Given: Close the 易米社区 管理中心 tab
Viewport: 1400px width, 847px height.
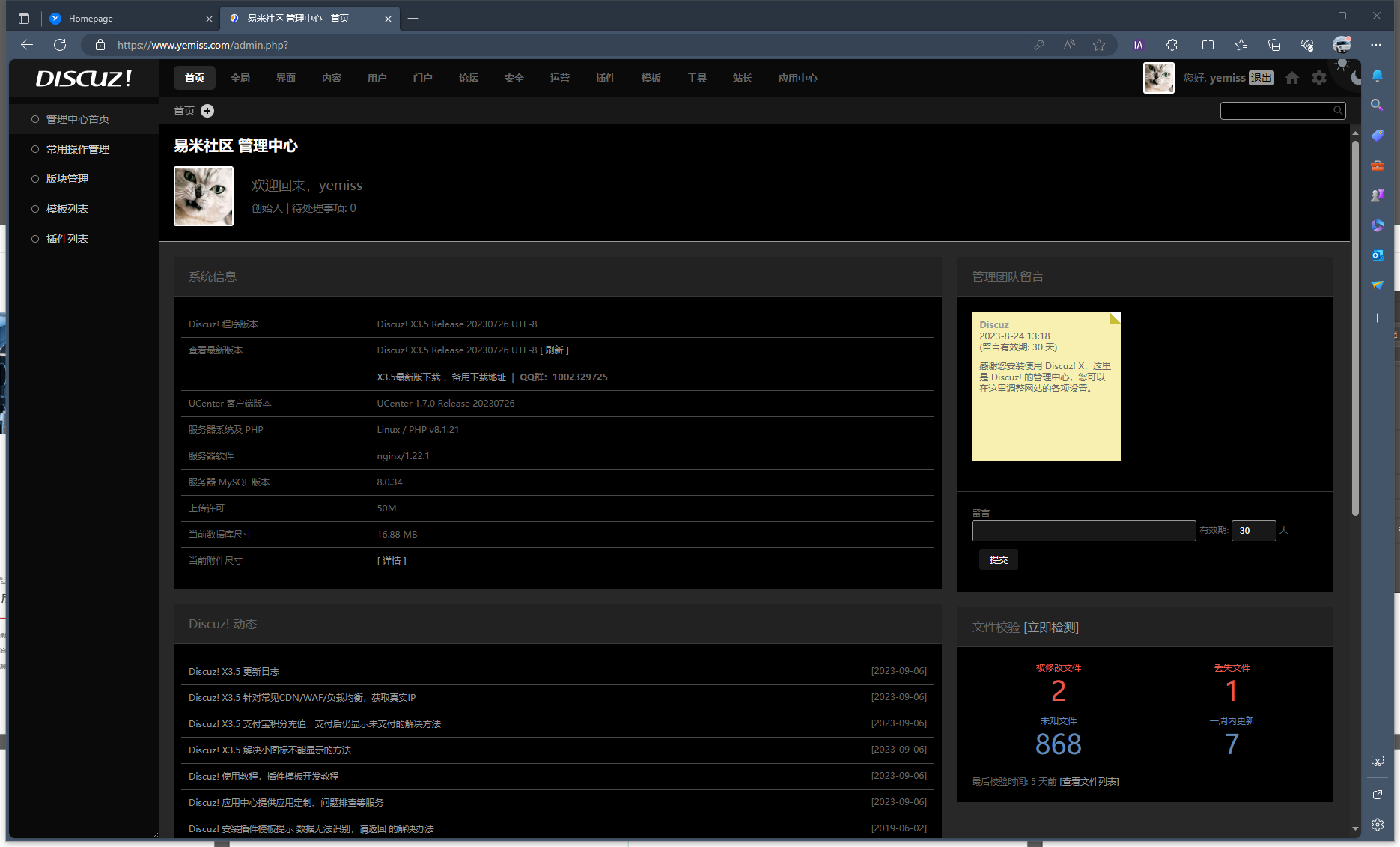Looking at the screenshot, I should (388, 19).
